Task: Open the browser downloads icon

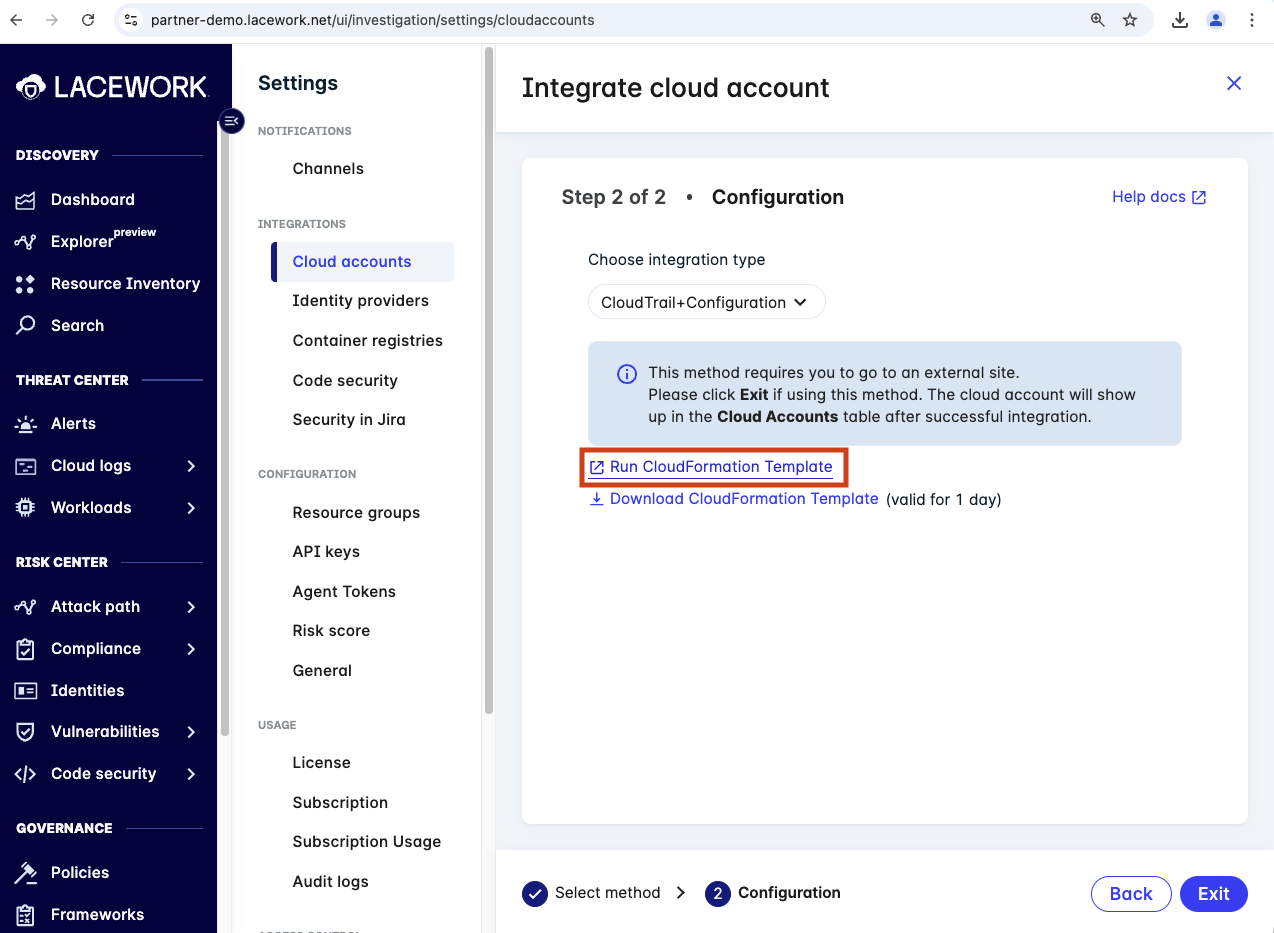Action: click(x=1180, y=20)
